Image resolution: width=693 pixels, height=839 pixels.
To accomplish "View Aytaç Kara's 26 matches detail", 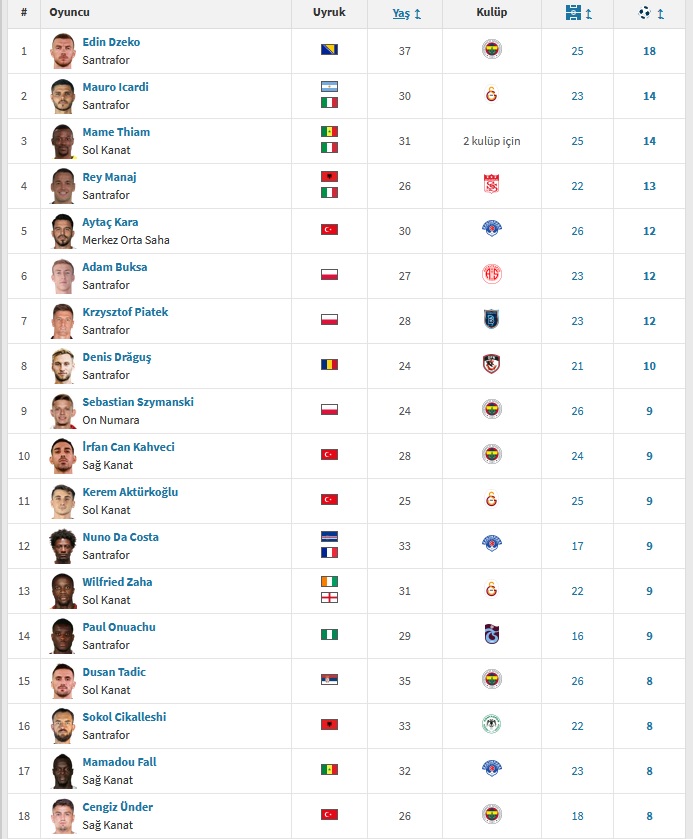I will (x=577, y=231).
